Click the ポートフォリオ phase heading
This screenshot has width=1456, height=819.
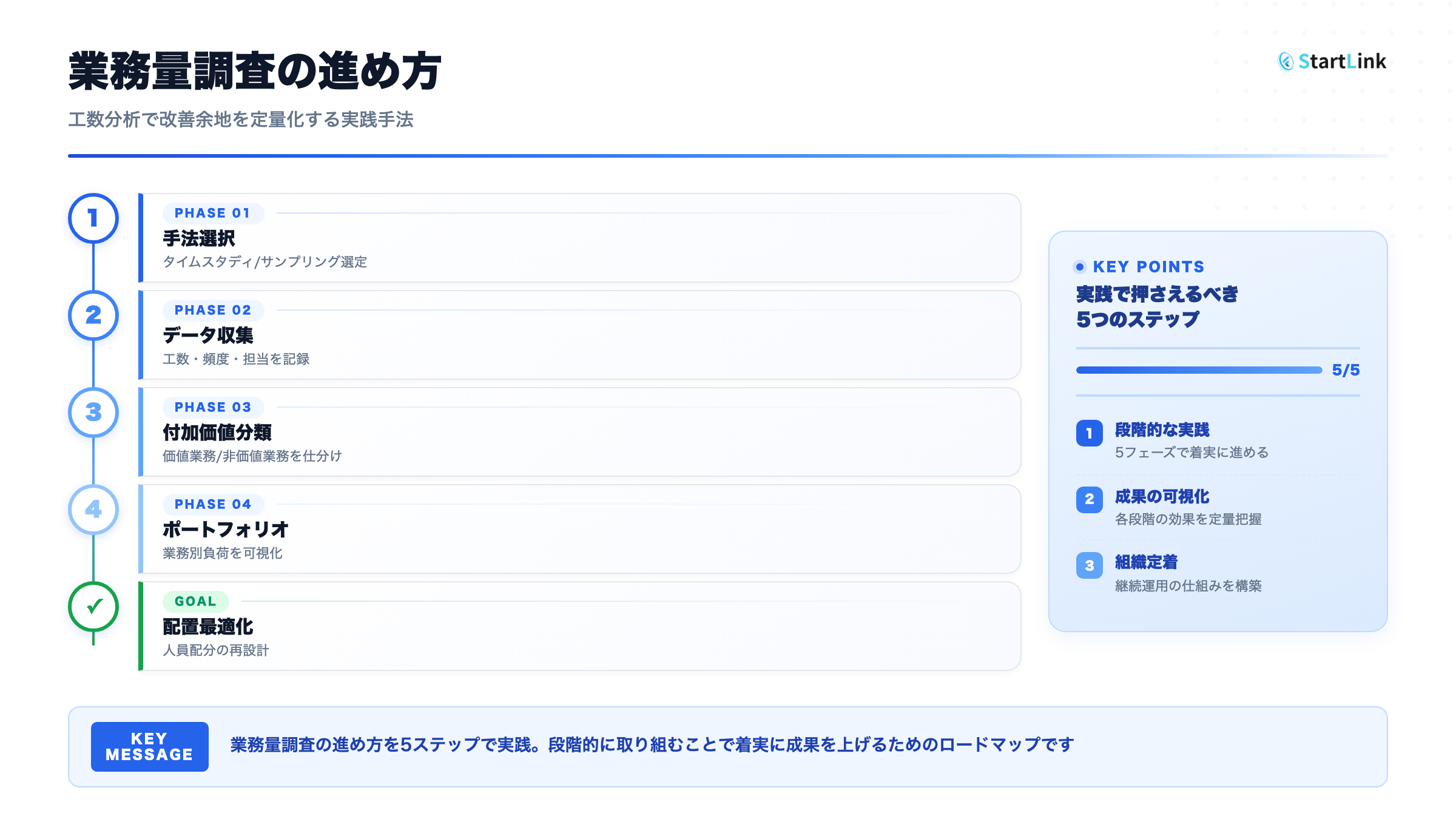click(225, 530)
